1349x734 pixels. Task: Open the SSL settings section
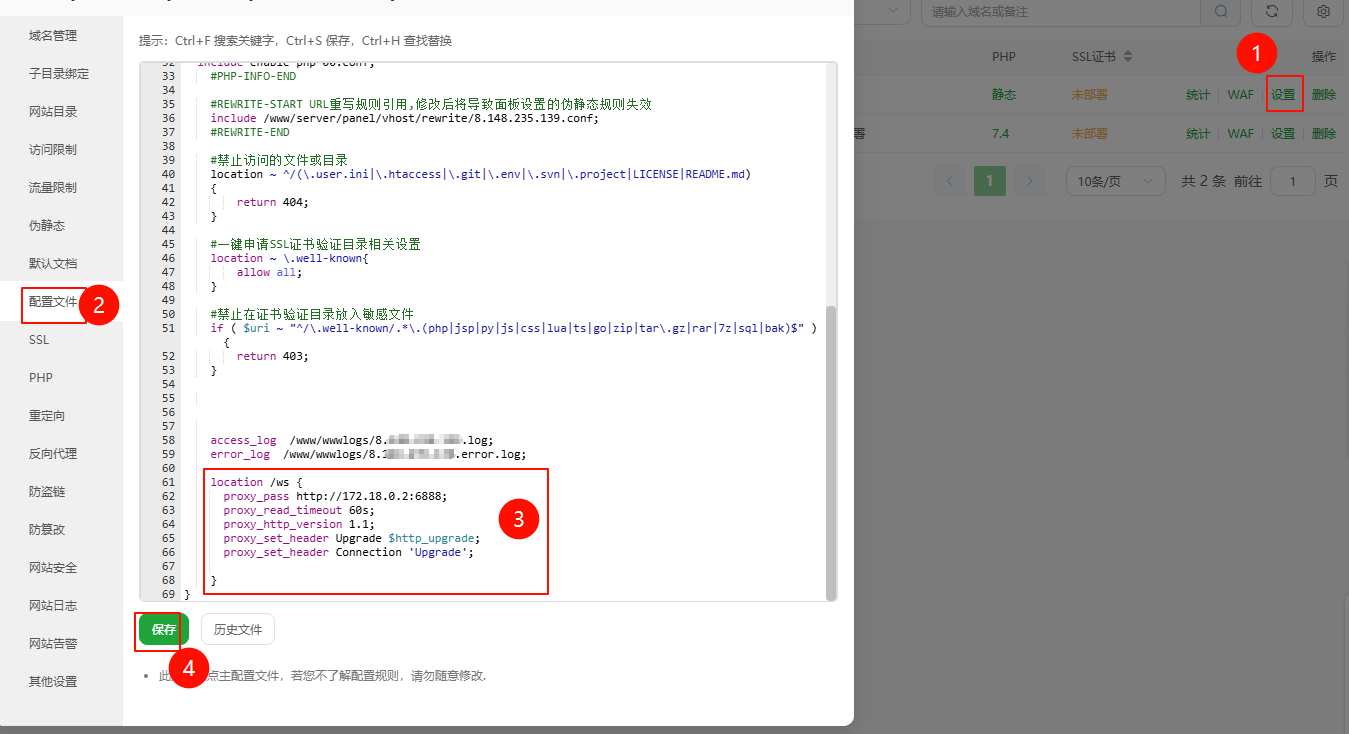(39, 340)
